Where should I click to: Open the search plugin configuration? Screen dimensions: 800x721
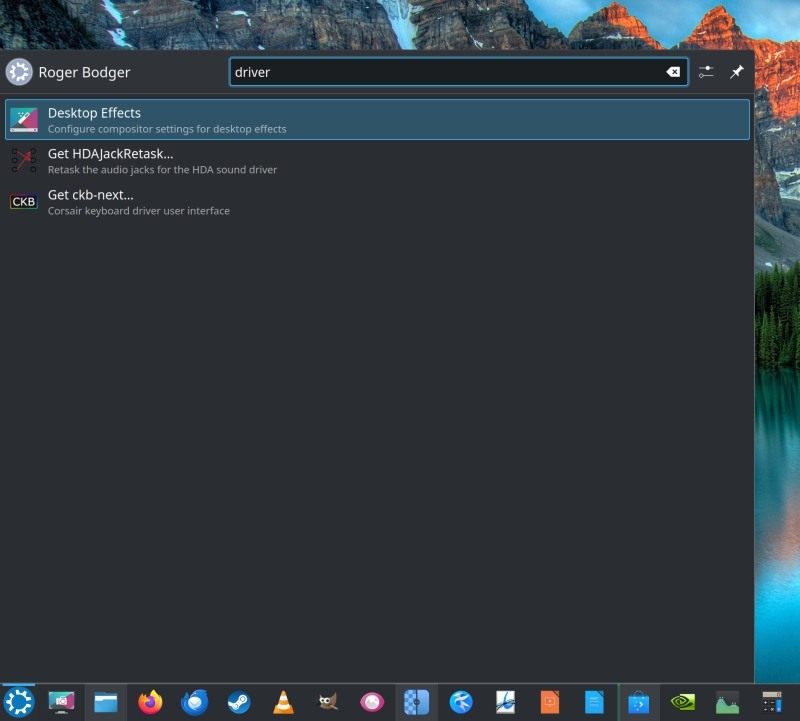pos(706,71)
